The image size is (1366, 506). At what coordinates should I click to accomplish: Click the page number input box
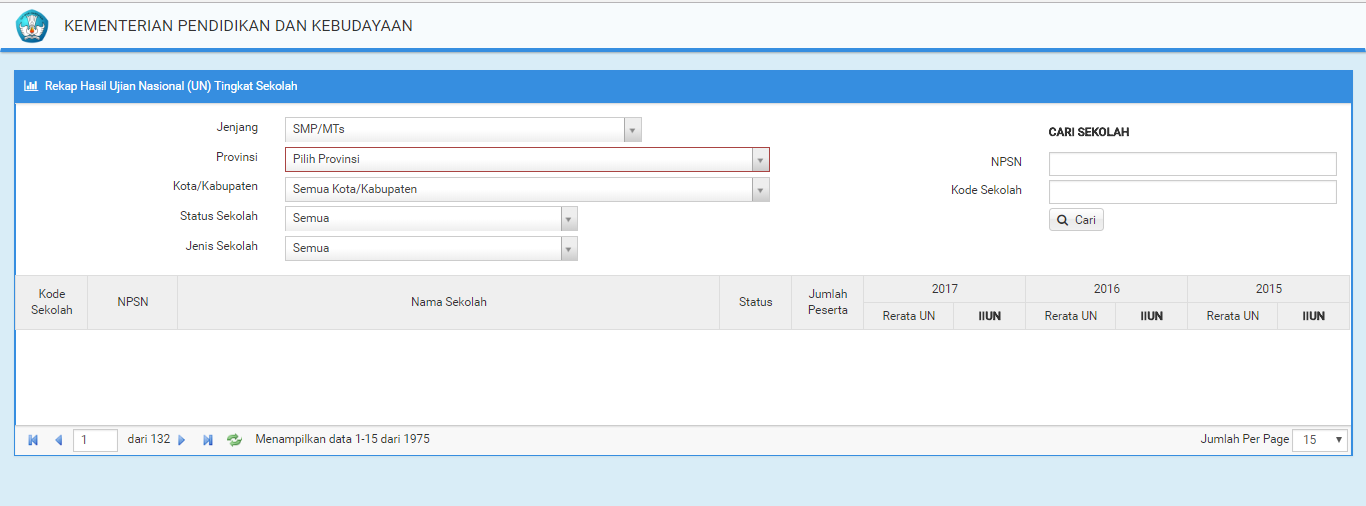95,440
